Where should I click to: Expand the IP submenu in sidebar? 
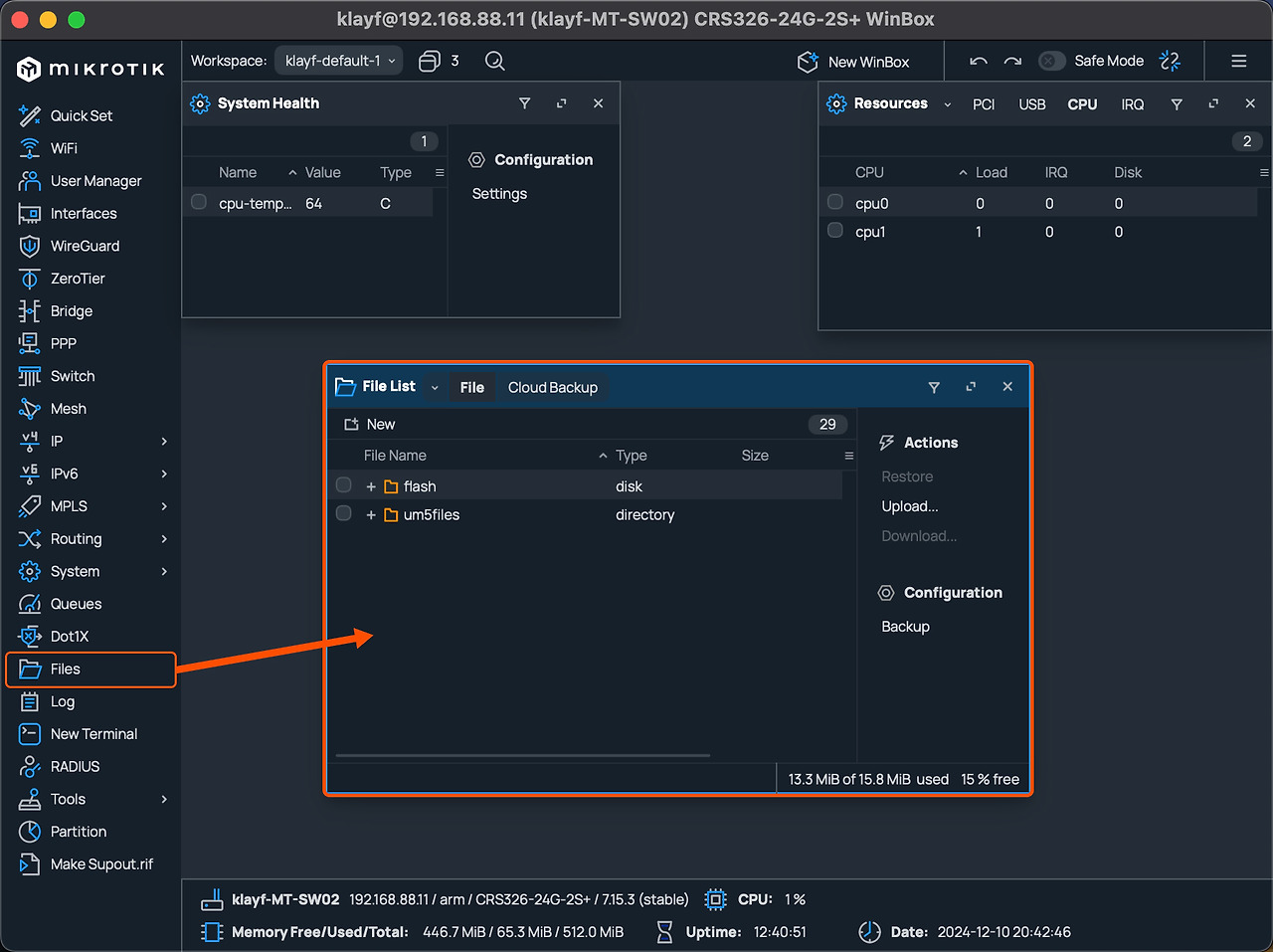coord(164,442)
